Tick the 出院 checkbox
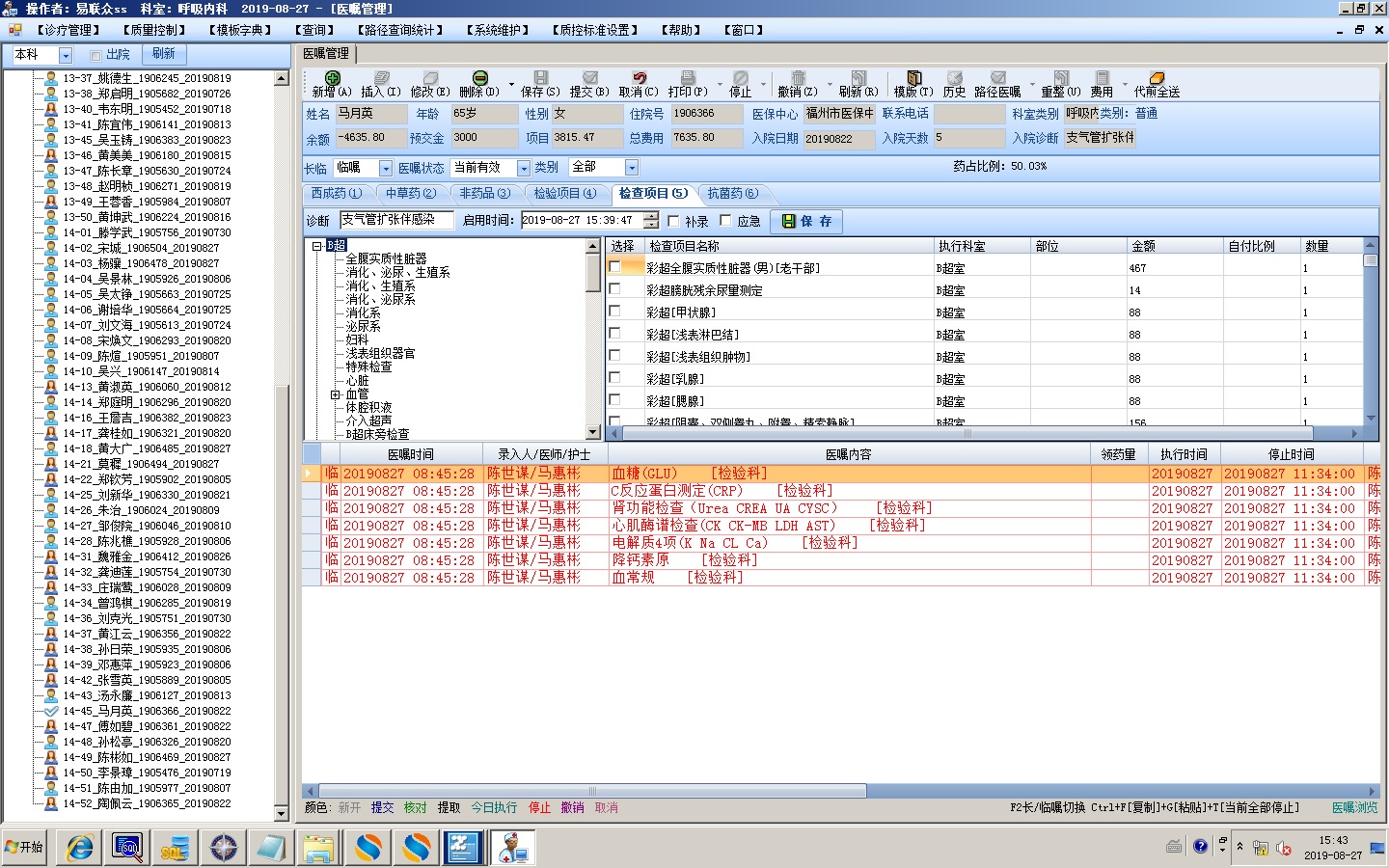This screenshot has width=1389, height=868. (x=95, y=56)
